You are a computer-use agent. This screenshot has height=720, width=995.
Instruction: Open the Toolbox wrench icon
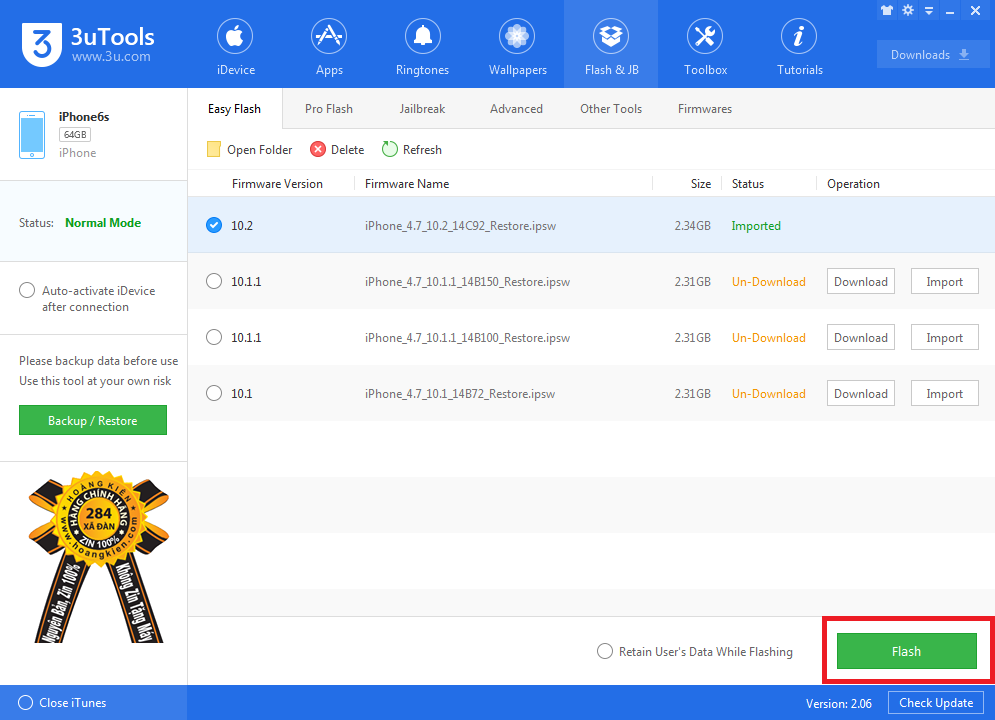pyautogui.click(x=705, y=38)
